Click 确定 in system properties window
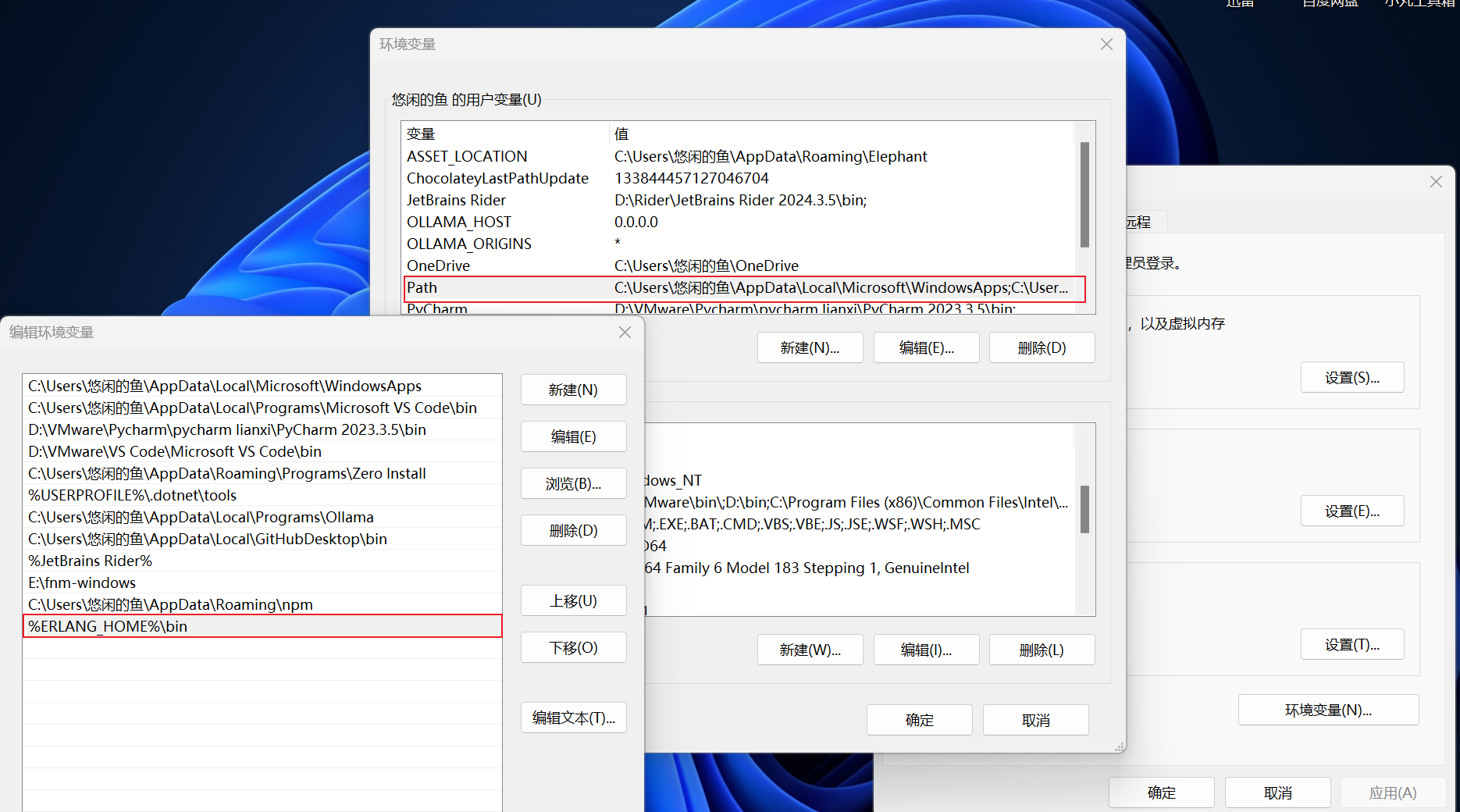Screen dimensions: 1460x812 click(1162, 792)
